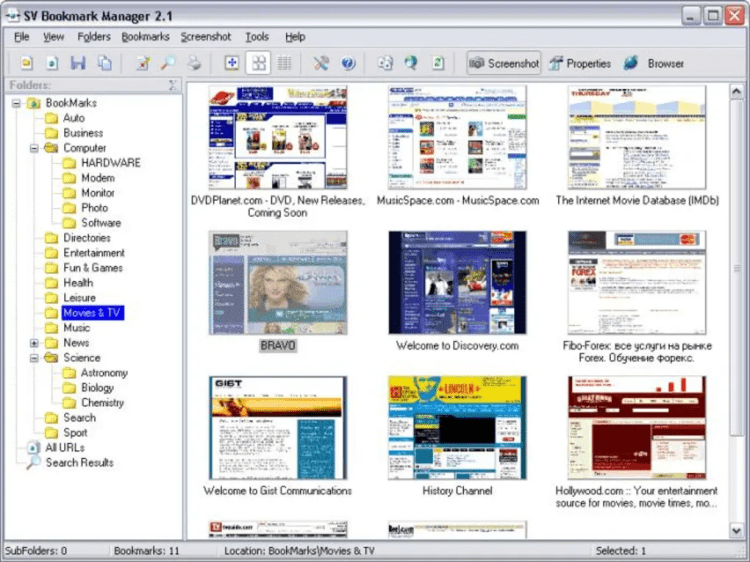Select the thumbnails grid view icon
This screenshot has height=562, width=750.
(258, 63)
